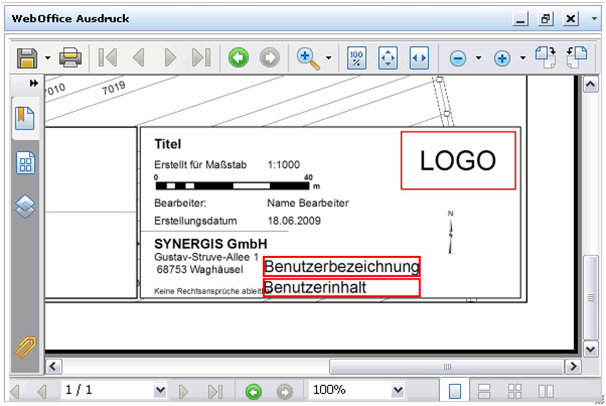Viewport: 606px width, 406px height.
Task: Click the zoom in plus icon
Action: click(x=502, y=59)
